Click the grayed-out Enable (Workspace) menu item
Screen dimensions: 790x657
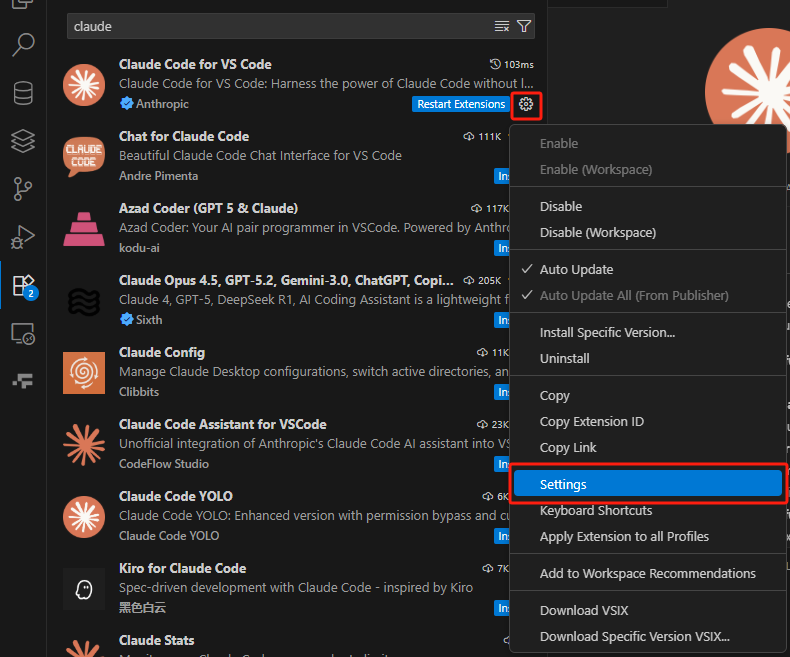[x=648, y=169]
